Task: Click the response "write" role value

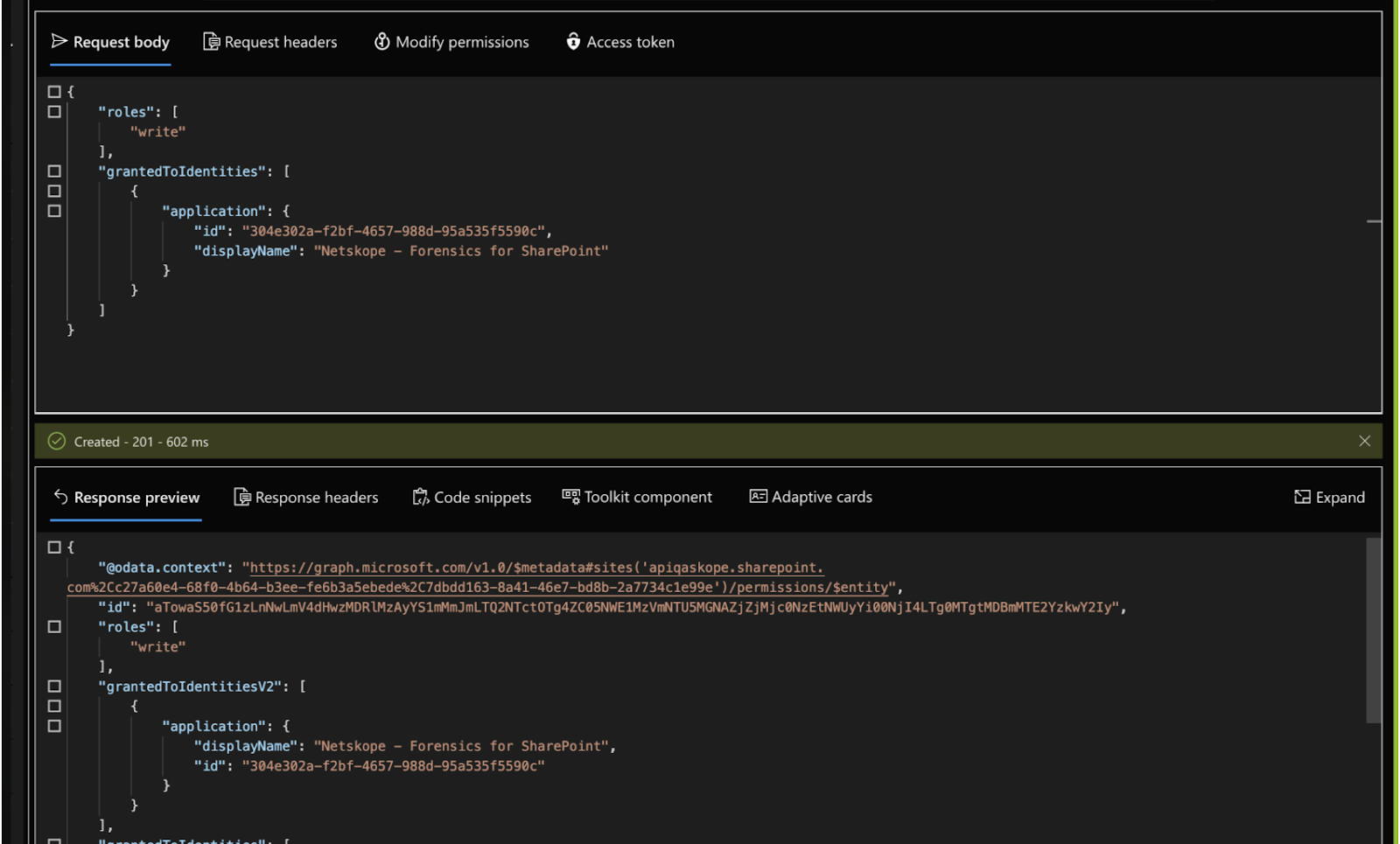Action: [157, 647]
